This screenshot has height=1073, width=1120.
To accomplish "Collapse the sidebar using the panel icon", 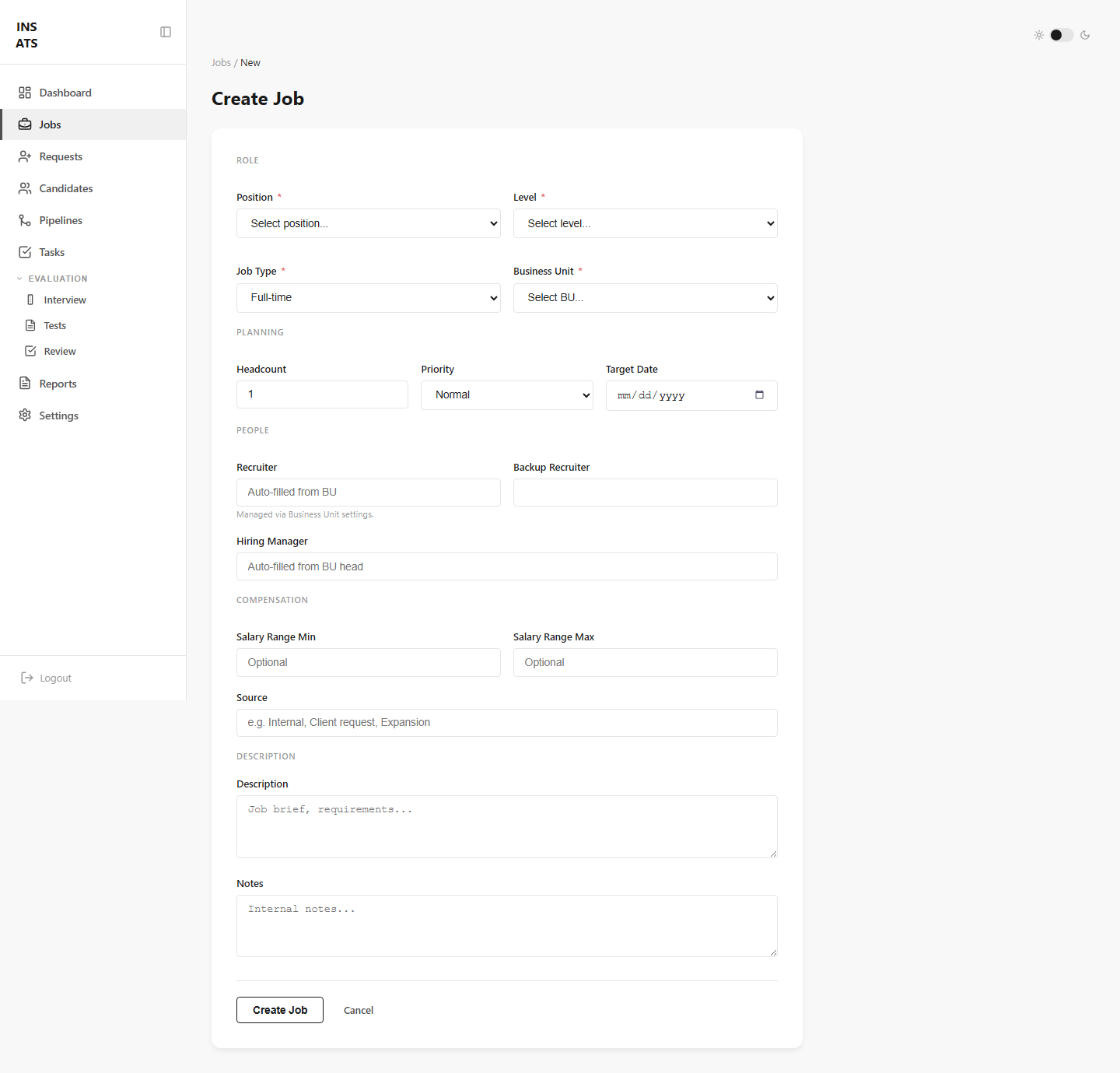I will coord(166,32).
